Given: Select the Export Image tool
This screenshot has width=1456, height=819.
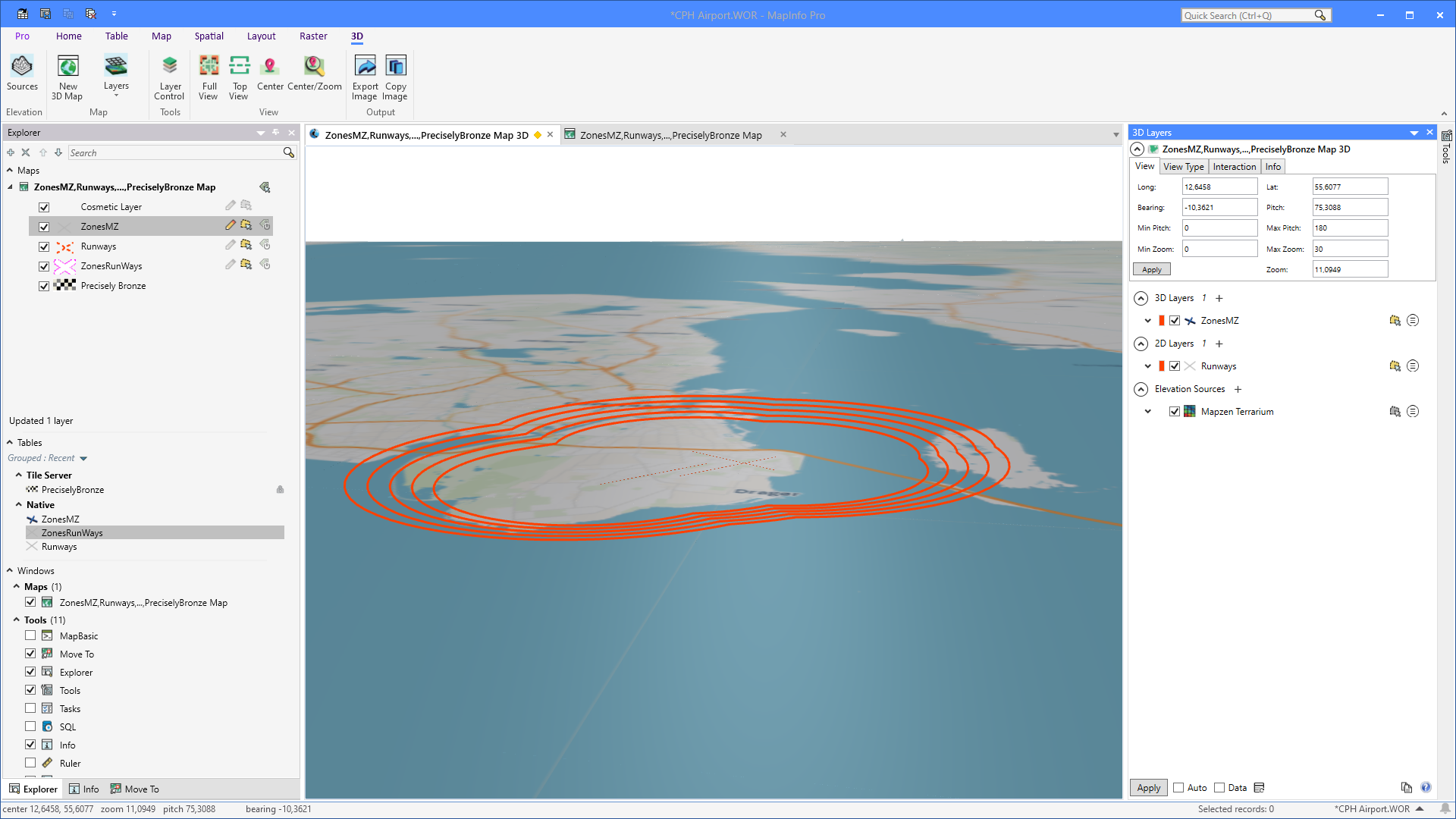Looking at the screenshot, I should (365, 76).
